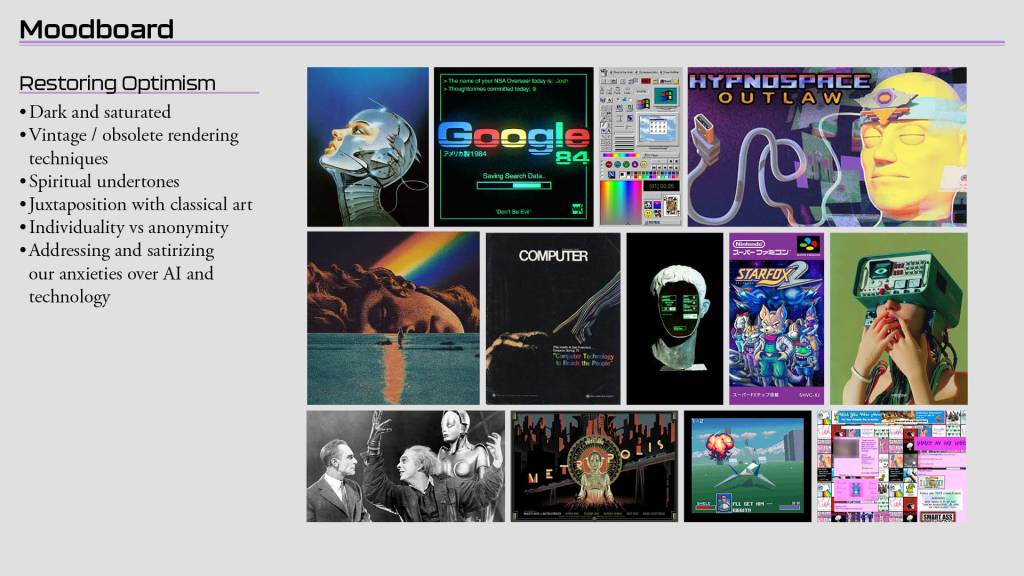Image resolution: width=1024 pixels, height=576 pixels.
Task: Select the black-and-white Metropolis film still
Action: [405, 465]
